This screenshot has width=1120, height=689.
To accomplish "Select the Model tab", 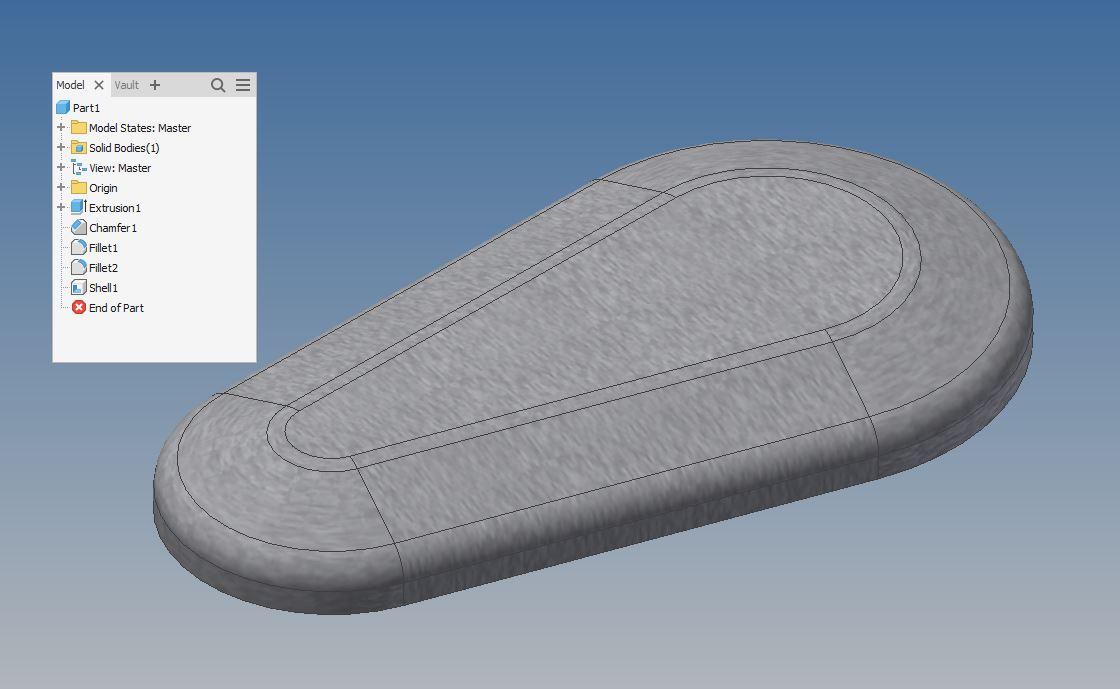I will click(x=70, y=85).
